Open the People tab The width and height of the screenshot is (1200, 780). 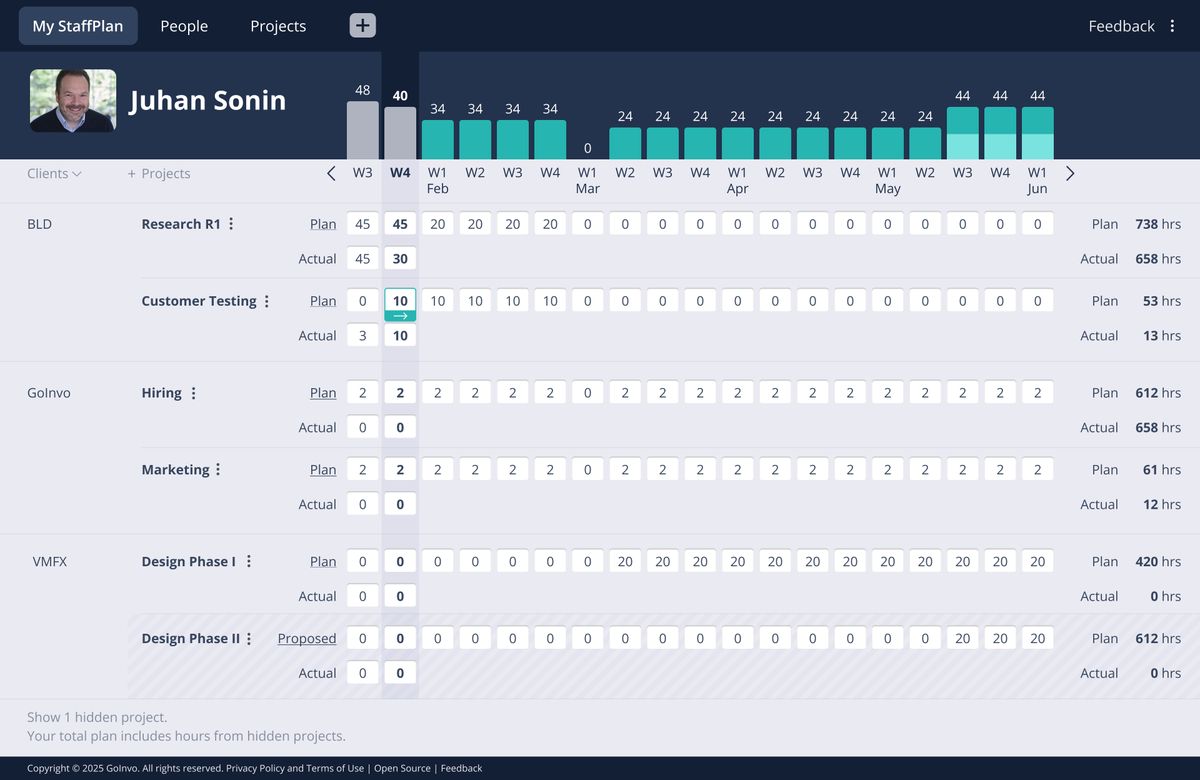coord(184,26)
